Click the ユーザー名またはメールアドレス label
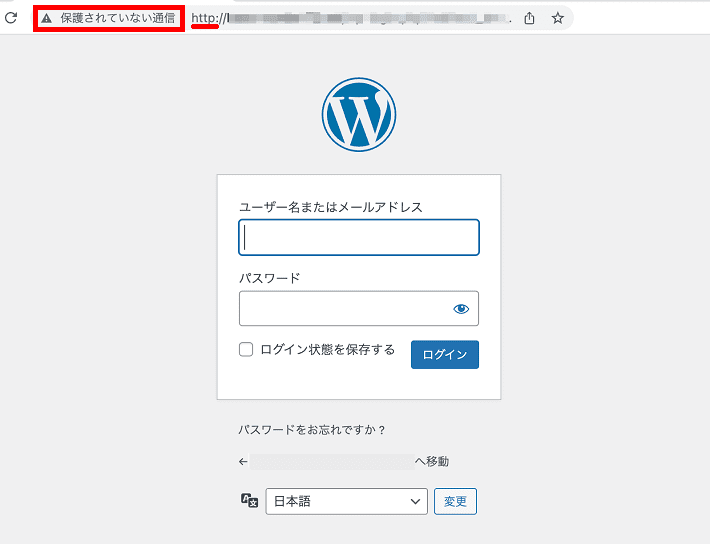710x544 pixels. pyautogui.click(x=331, y=207)
